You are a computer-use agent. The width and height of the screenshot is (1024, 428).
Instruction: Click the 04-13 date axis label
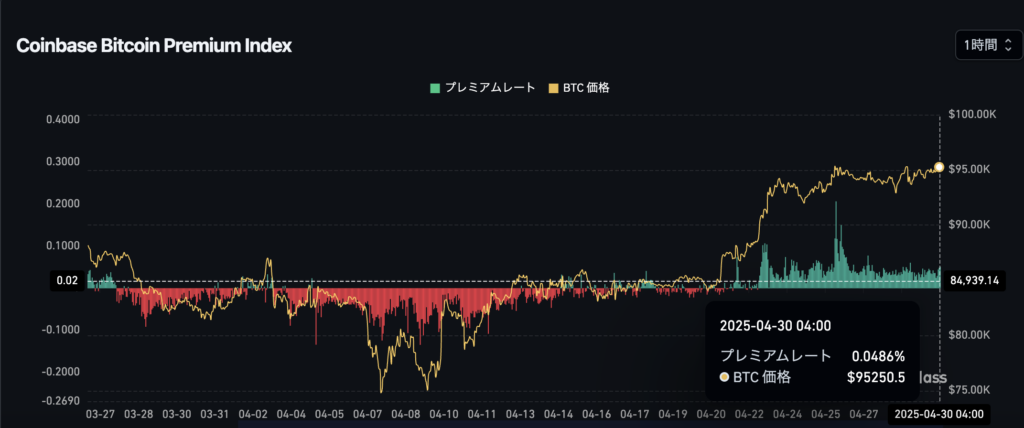[520, 414]
